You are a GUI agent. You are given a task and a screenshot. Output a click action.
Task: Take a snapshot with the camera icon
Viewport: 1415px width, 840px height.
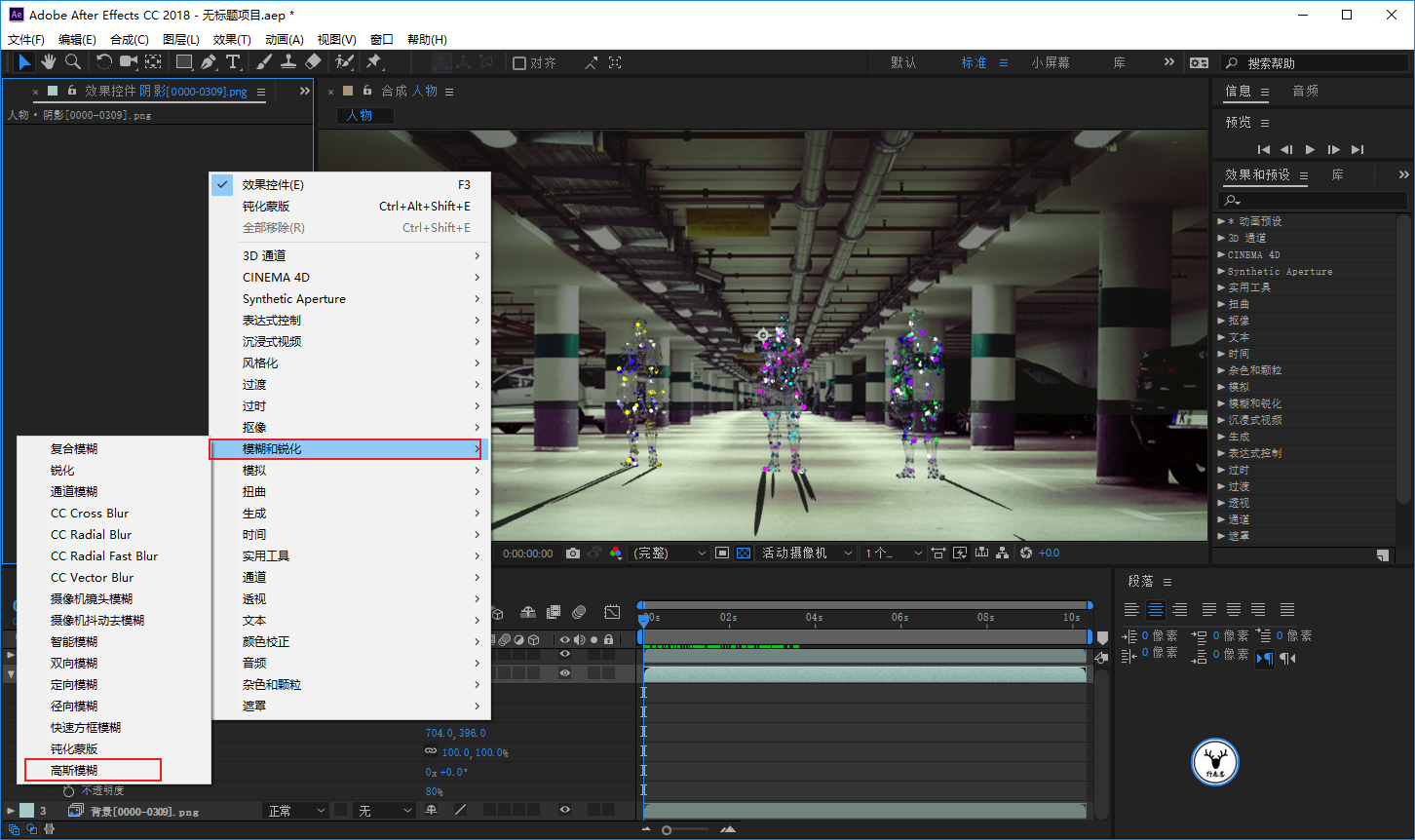[x=573, y=553]
